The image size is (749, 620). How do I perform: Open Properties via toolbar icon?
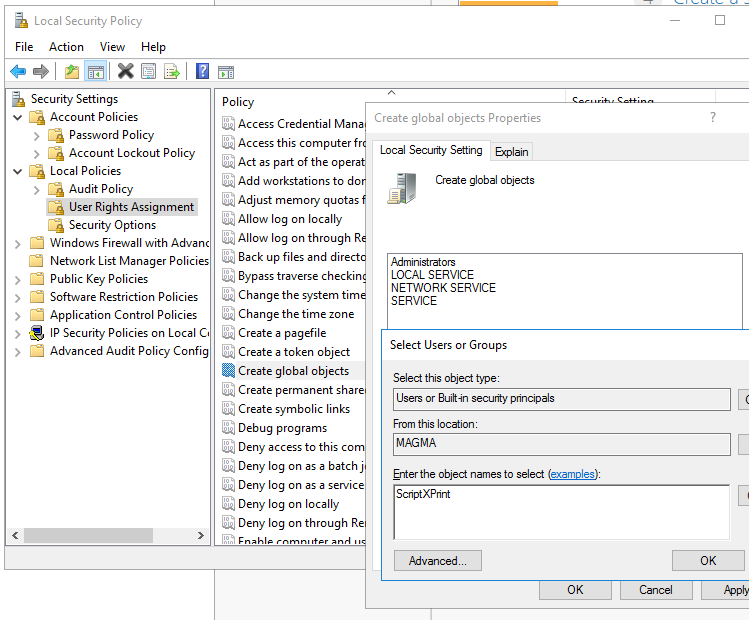coord(149,71)
